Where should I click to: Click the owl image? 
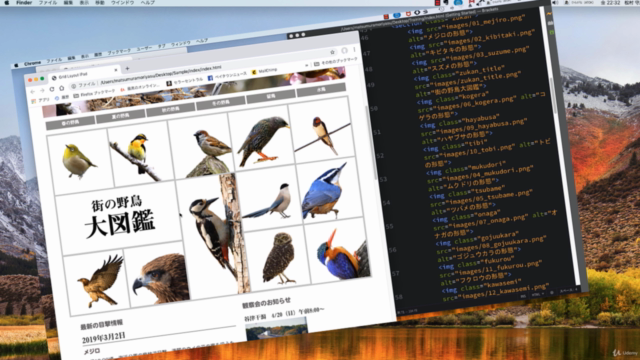coord(278,257)
